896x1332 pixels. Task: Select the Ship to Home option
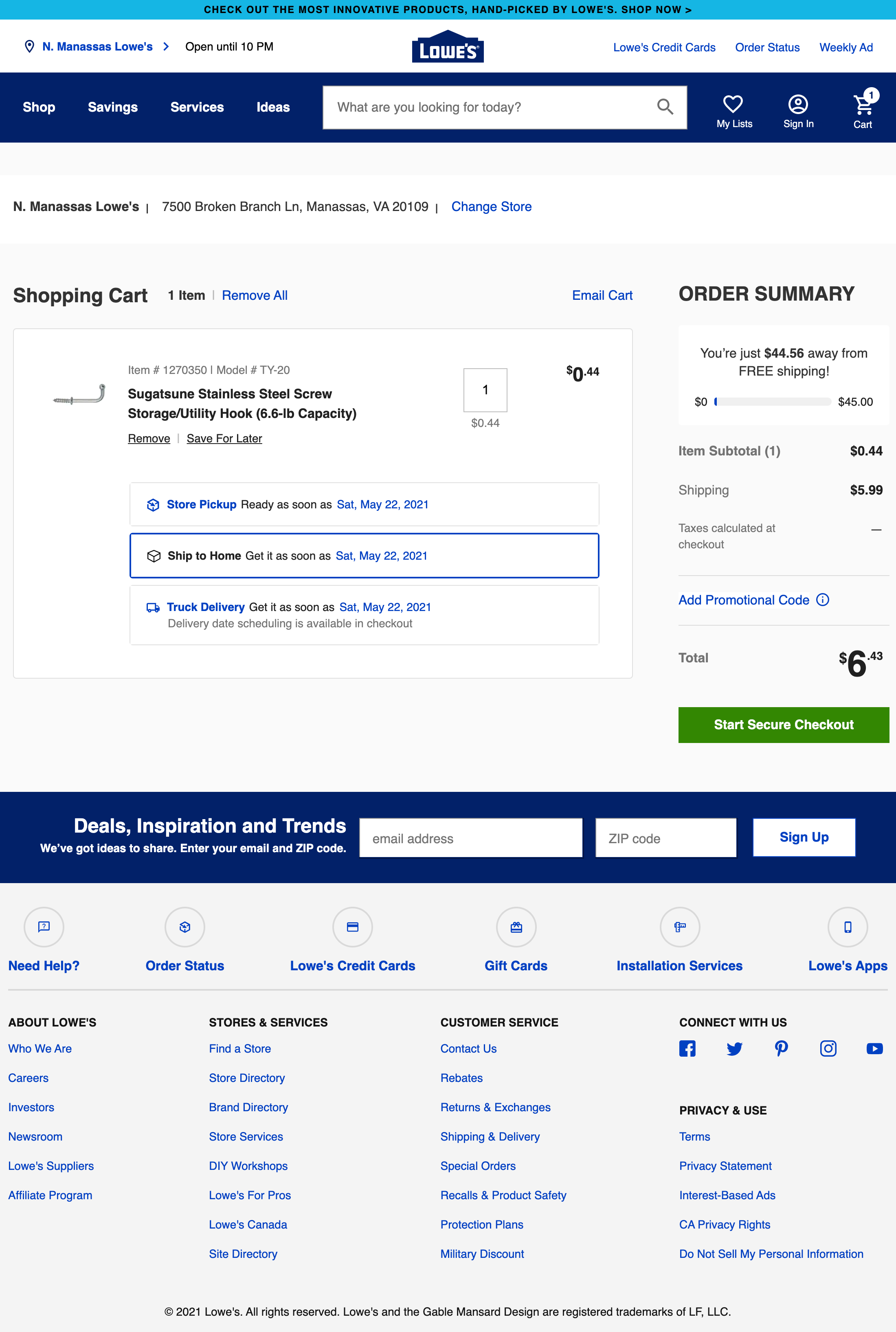point(364,555)
